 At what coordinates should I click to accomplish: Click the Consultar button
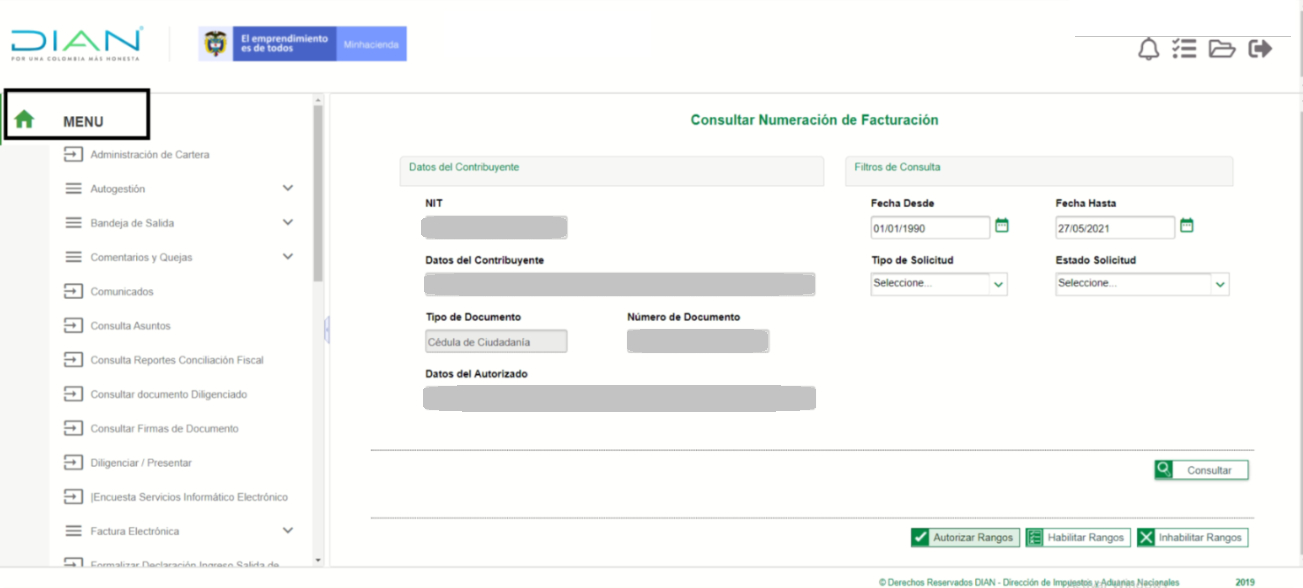click(1201, 470)
